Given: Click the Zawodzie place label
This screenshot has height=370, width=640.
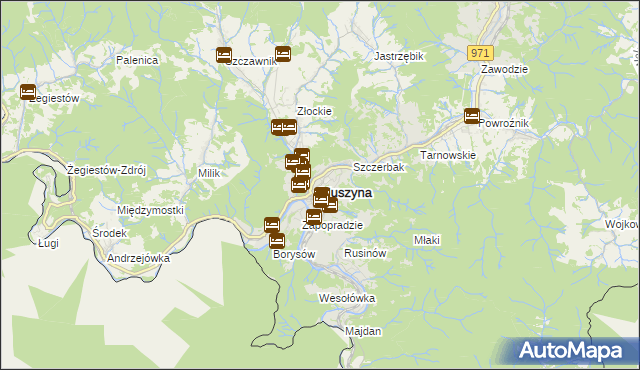Looking at the screenshot, I should pos(504,69).
